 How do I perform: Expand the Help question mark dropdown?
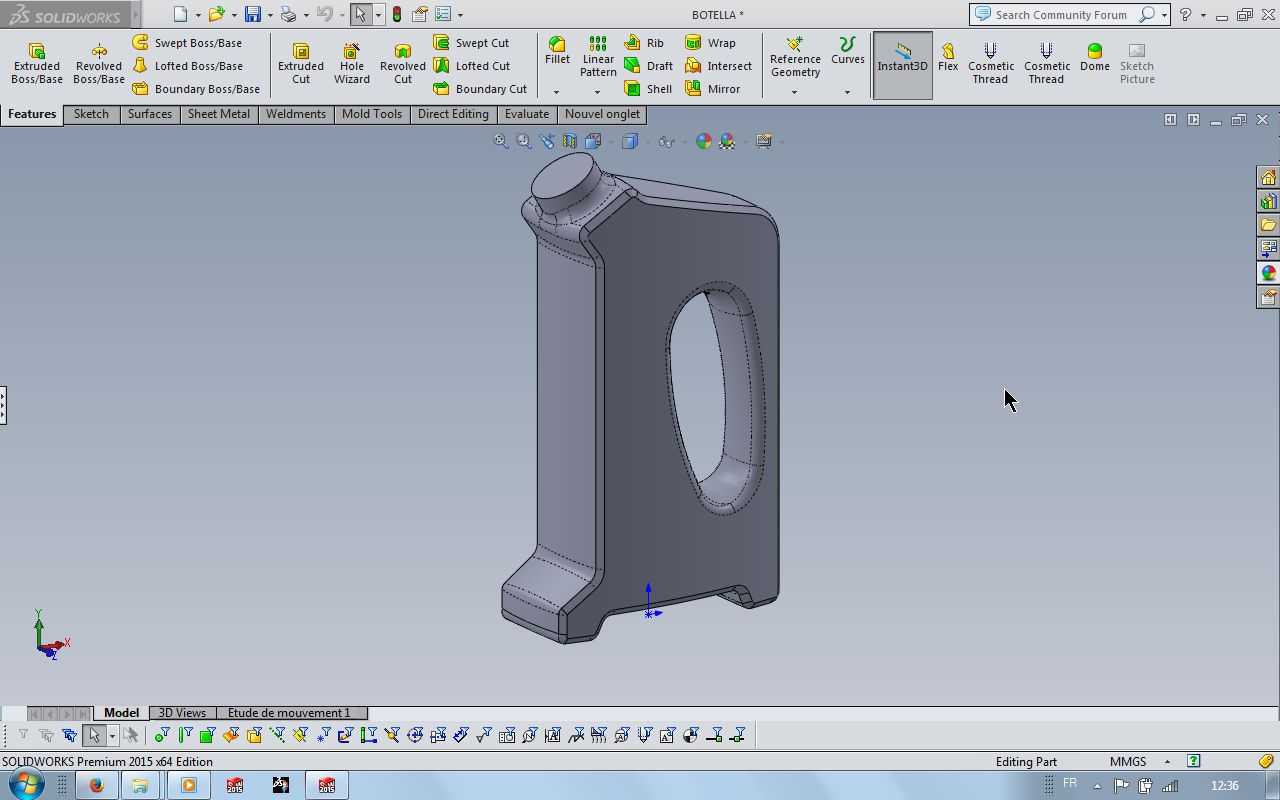(x=1202, y=15)
